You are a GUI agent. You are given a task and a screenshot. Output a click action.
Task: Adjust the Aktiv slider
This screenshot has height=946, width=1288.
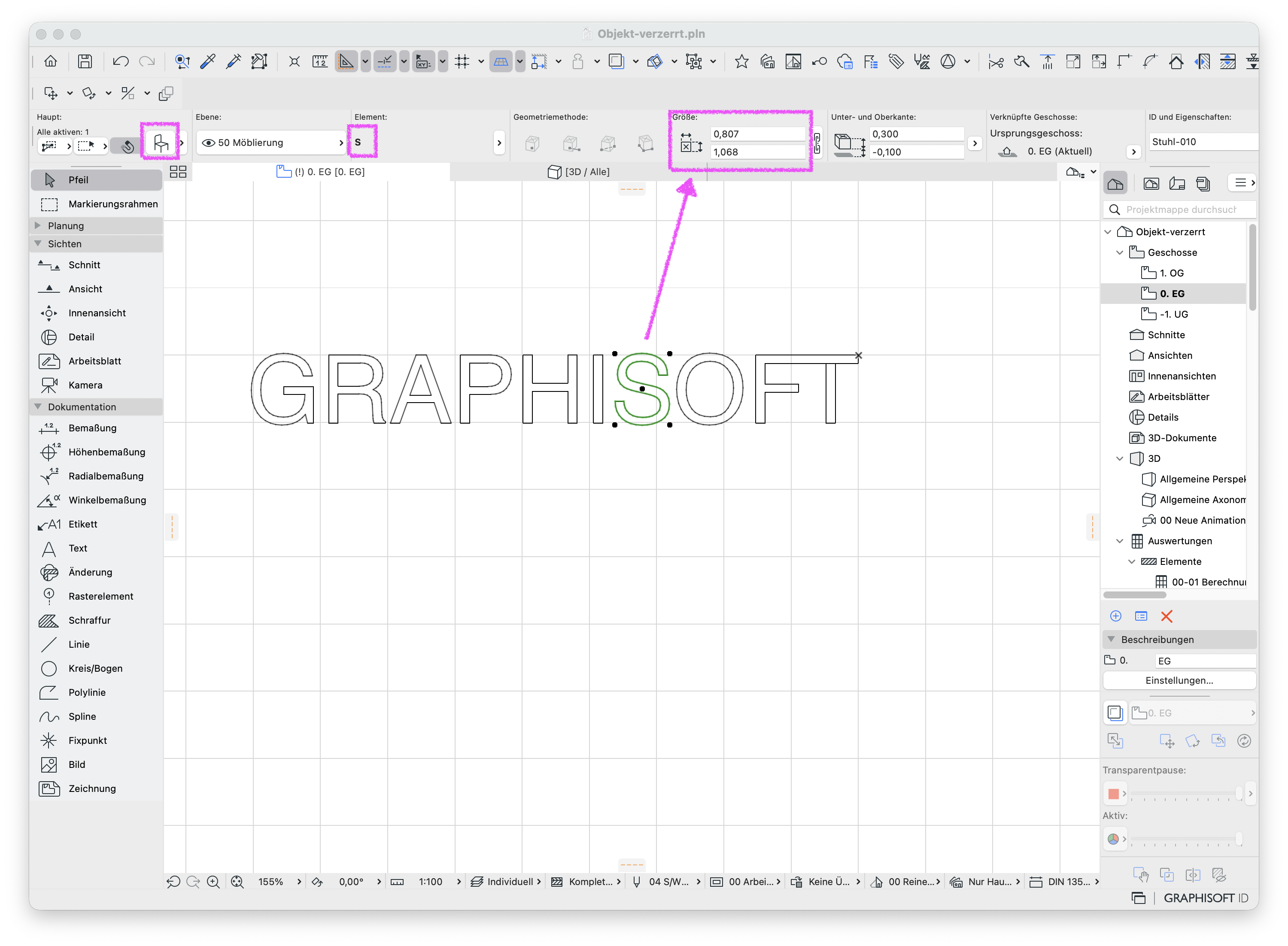[x=1186, y=840]
